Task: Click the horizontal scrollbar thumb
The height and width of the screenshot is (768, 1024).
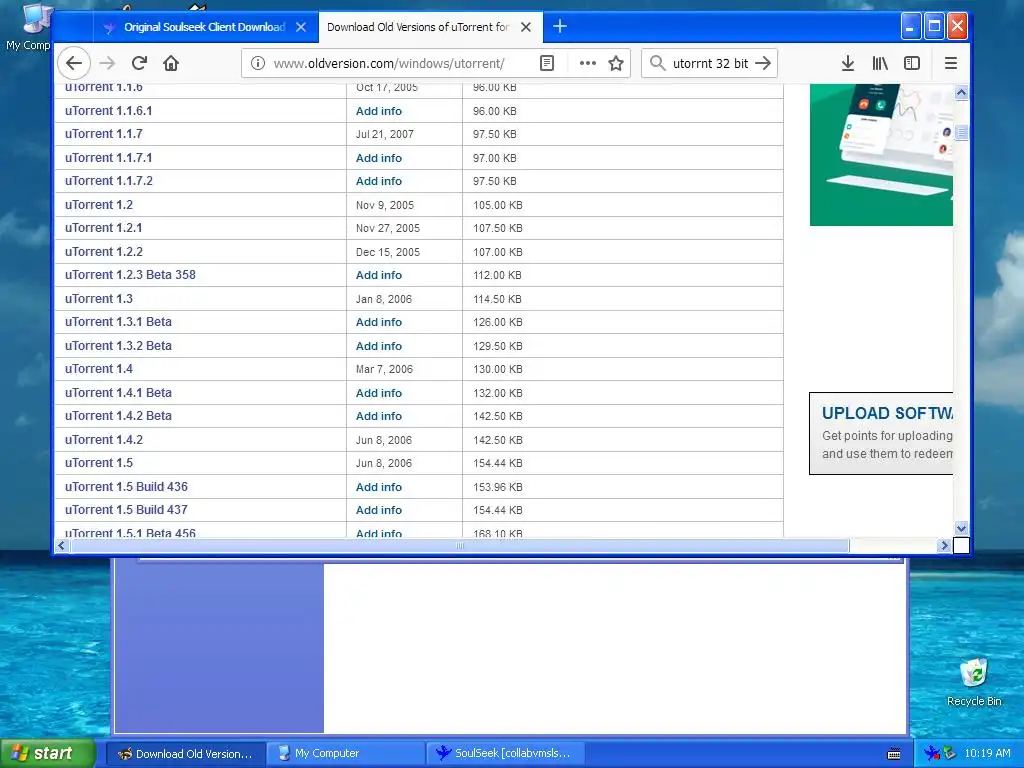Action: tap(460, 545)
